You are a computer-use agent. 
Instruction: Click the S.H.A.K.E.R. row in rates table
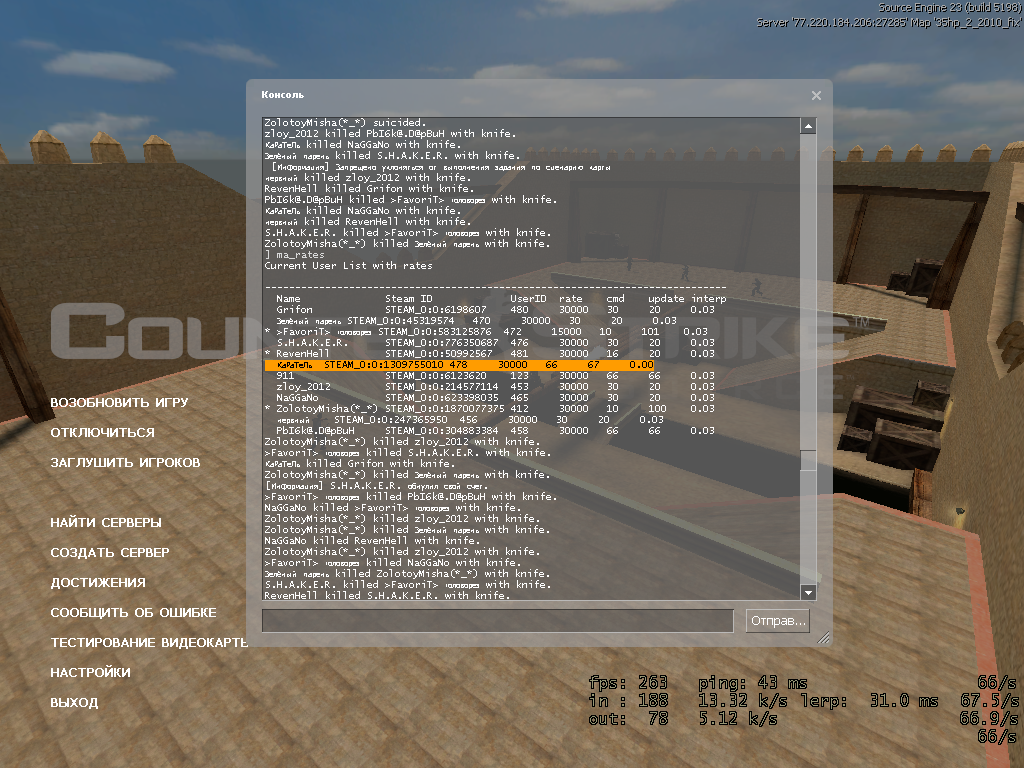[x=496, y=343]
